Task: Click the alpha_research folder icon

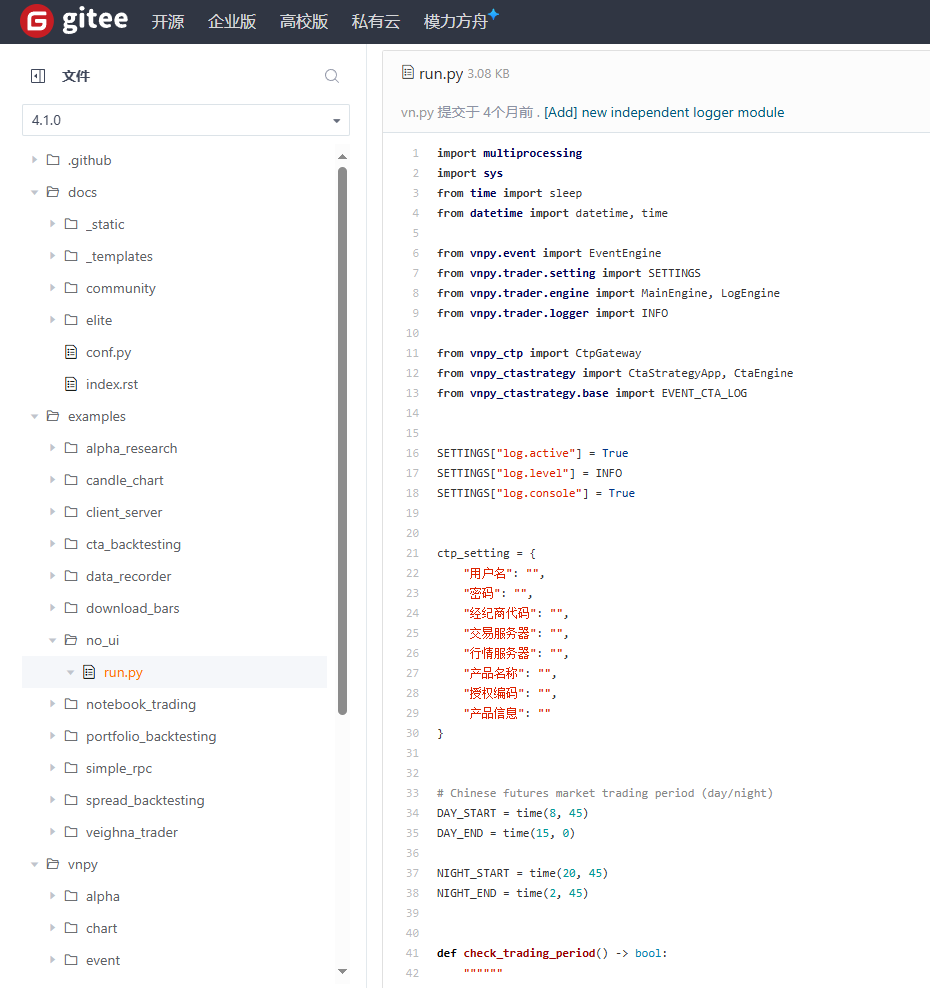Action: click(x=71, y=447)
